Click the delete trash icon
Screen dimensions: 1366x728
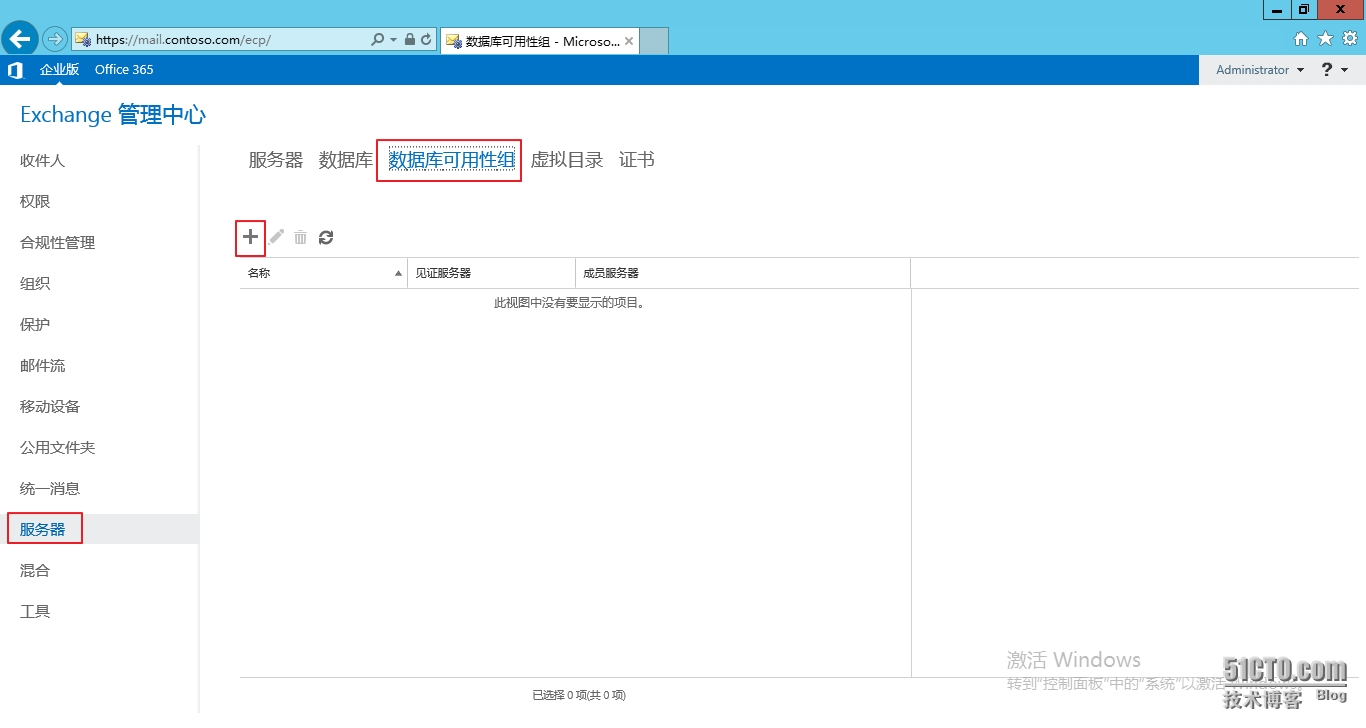[x=301, y=237]
